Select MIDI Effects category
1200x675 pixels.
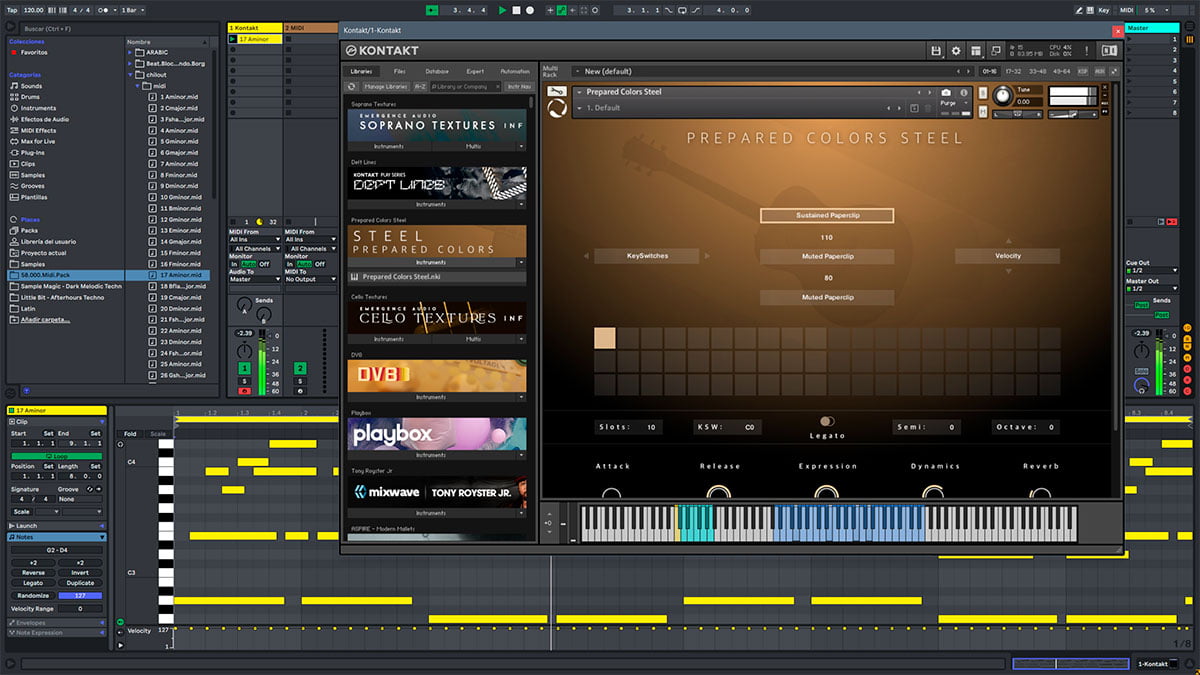38,130
